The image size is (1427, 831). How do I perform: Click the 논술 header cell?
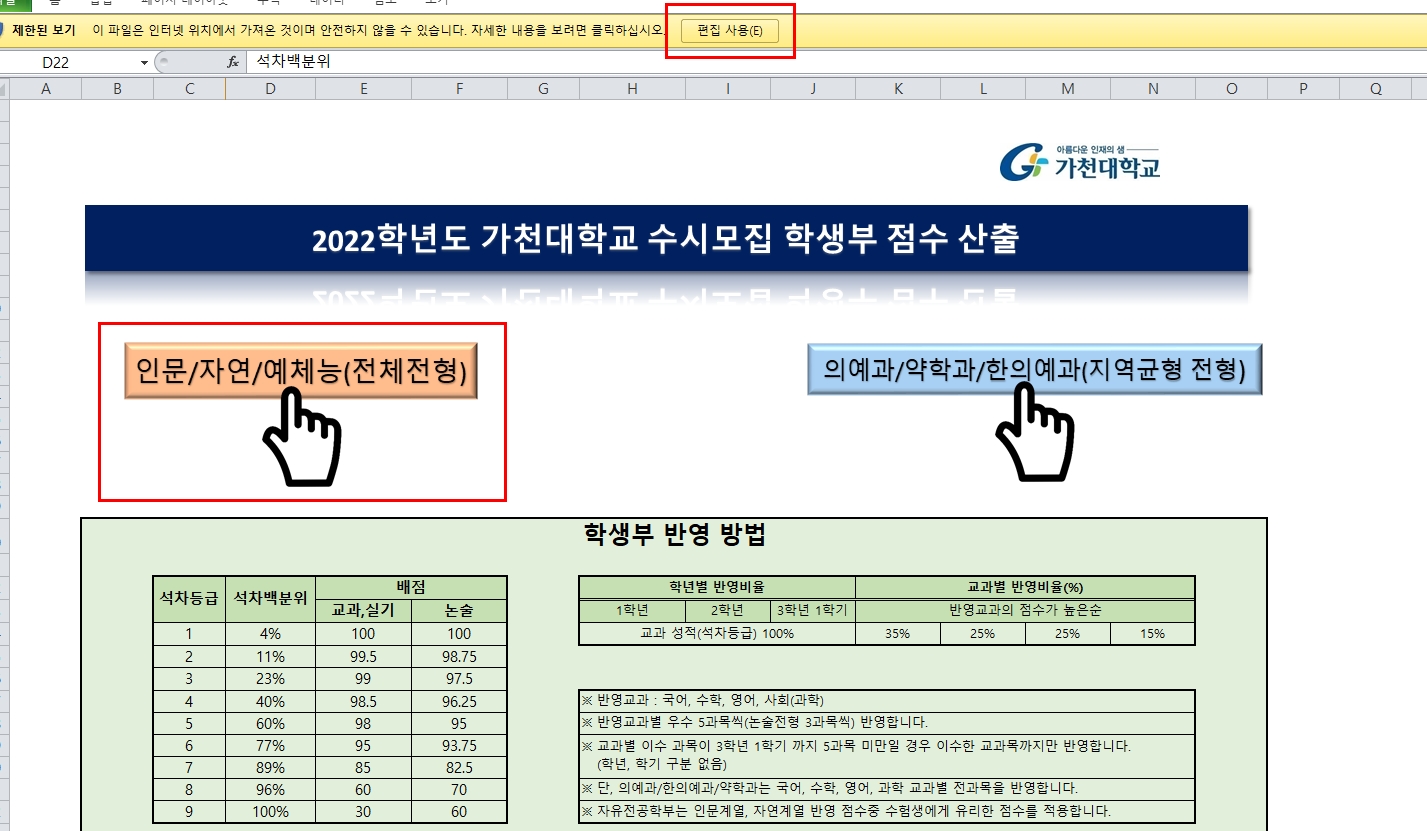point(459,610)
